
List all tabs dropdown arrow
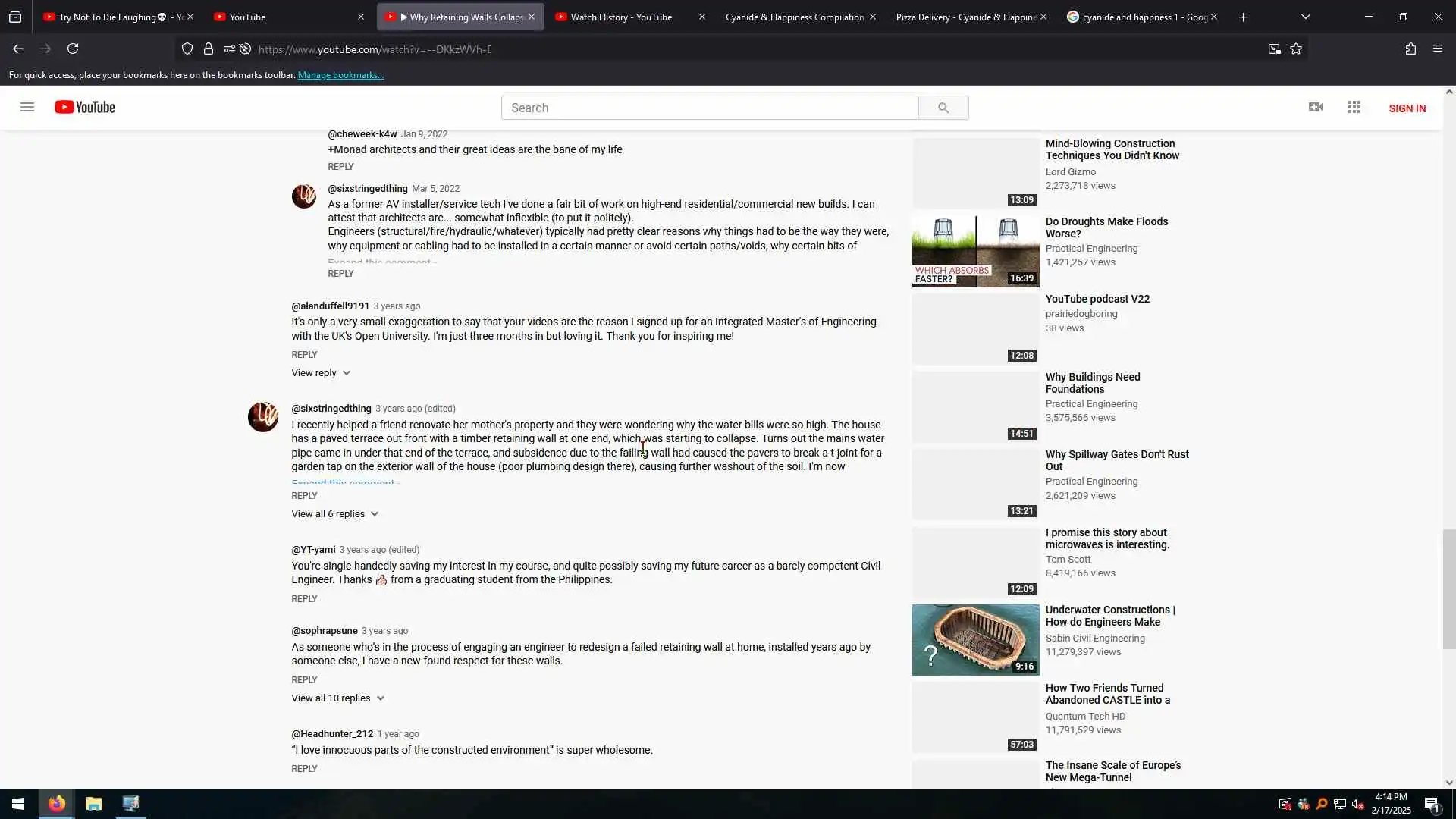[x=1306, y=17]
